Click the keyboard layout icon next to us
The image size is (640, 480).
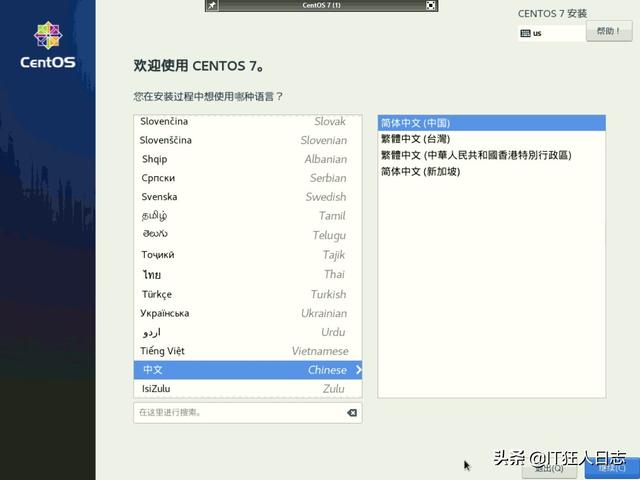[526, 33]
